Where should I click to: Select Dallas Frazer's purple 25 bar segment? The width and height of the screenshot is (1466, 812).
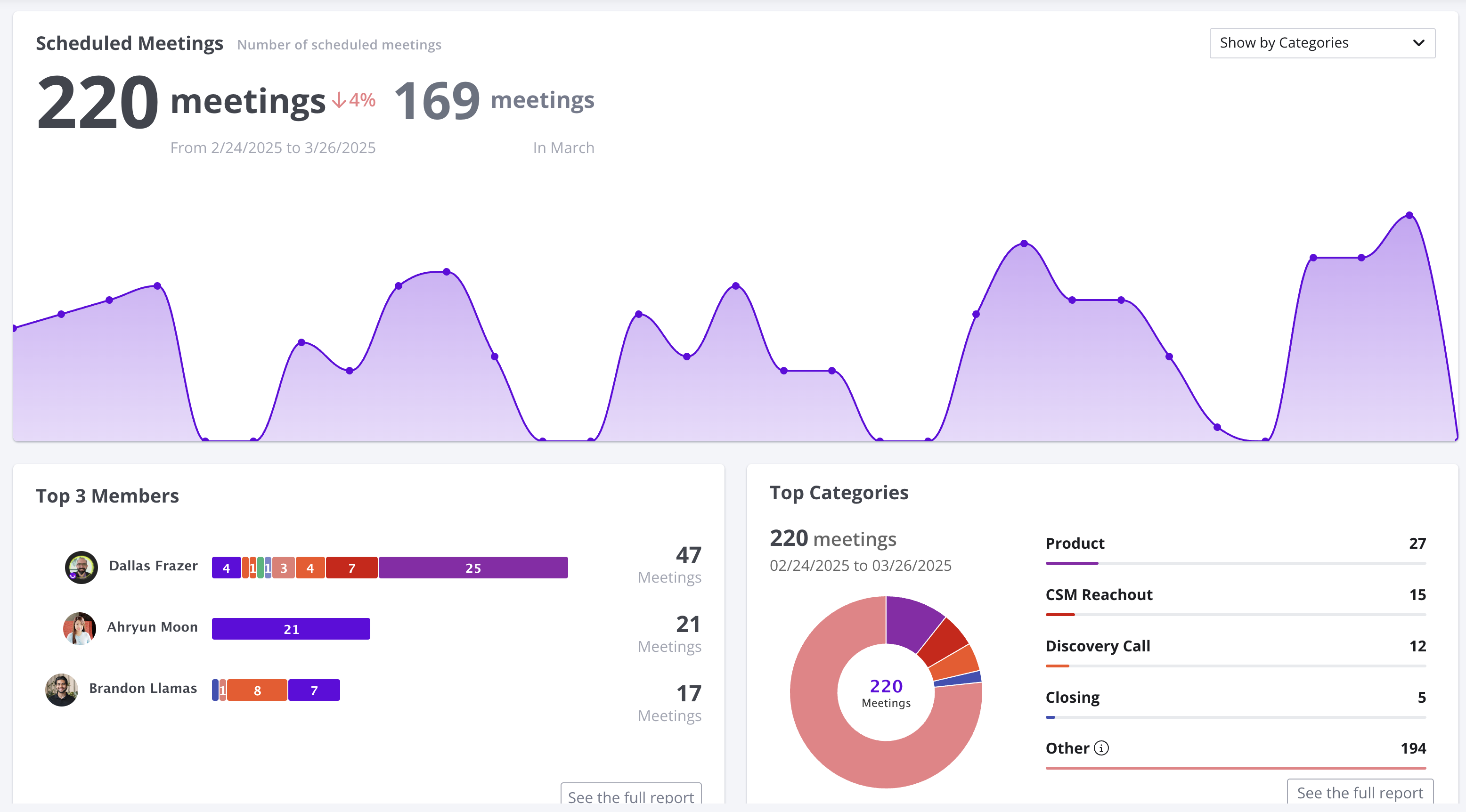coord(473,568)
